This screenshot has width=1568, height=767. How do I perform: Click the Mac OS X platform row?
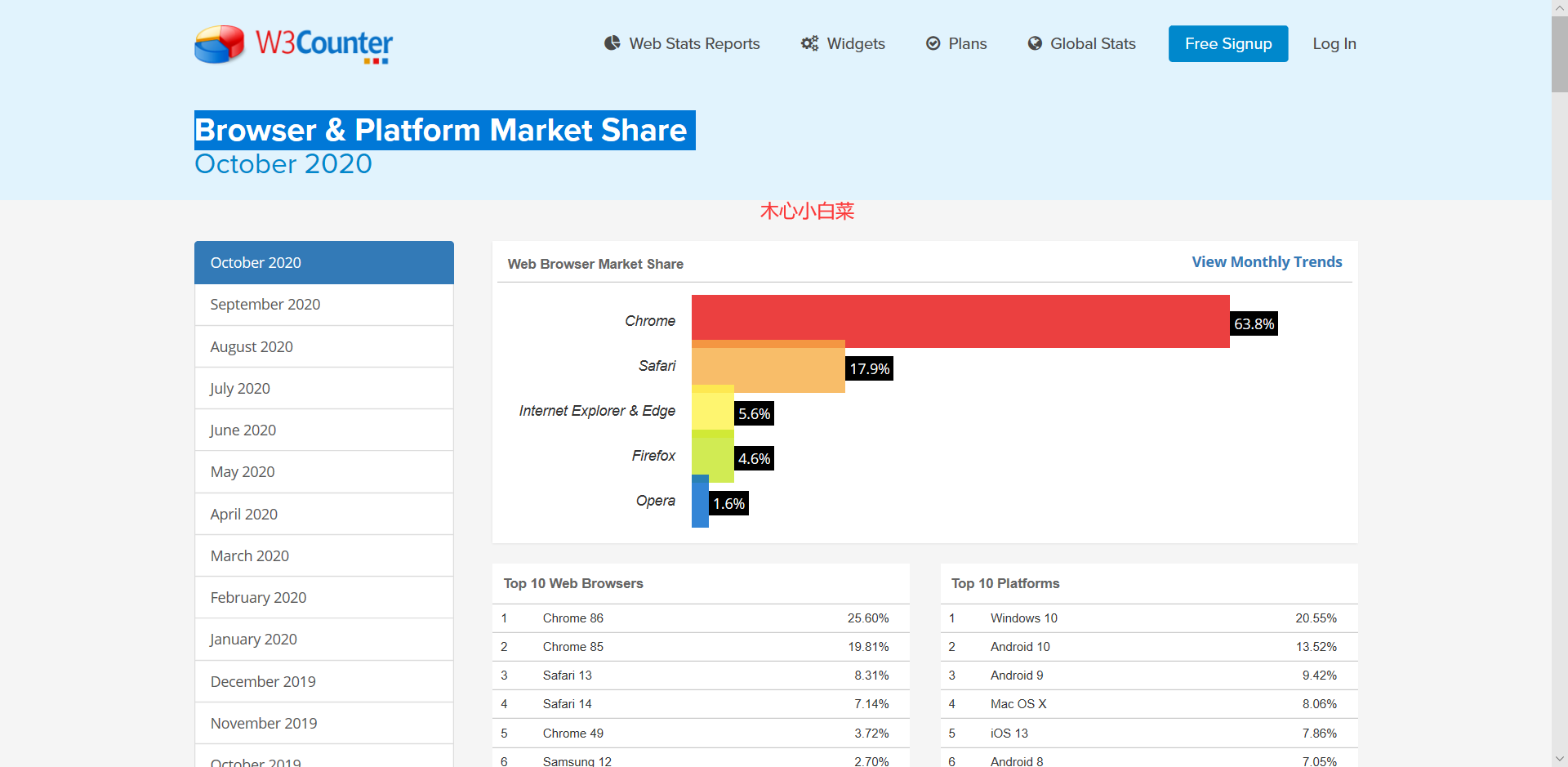point(1149,704)
